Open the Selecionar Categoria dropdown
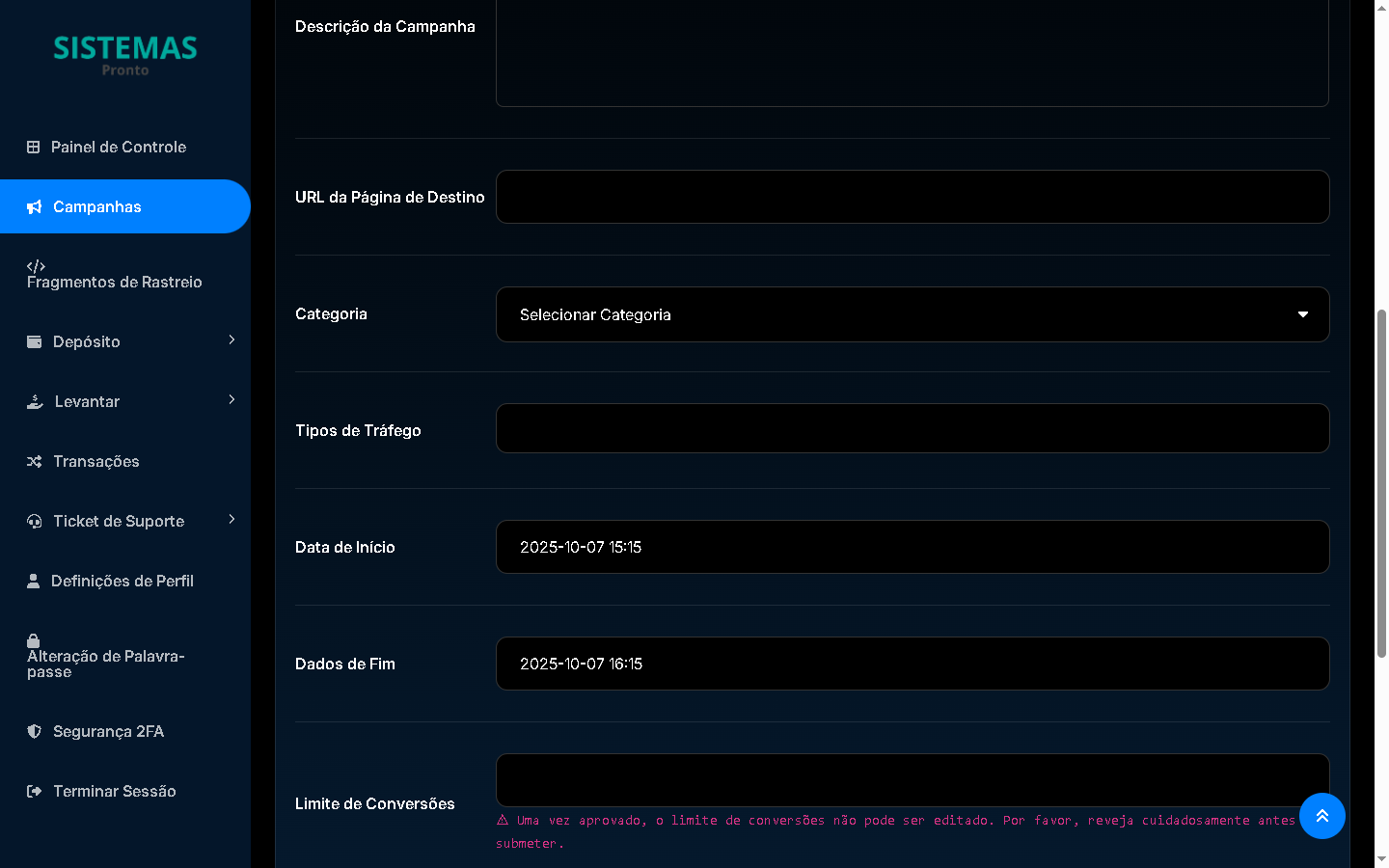Image resolution: width=1389 pixels, height=868 pixels. [912, 314]
